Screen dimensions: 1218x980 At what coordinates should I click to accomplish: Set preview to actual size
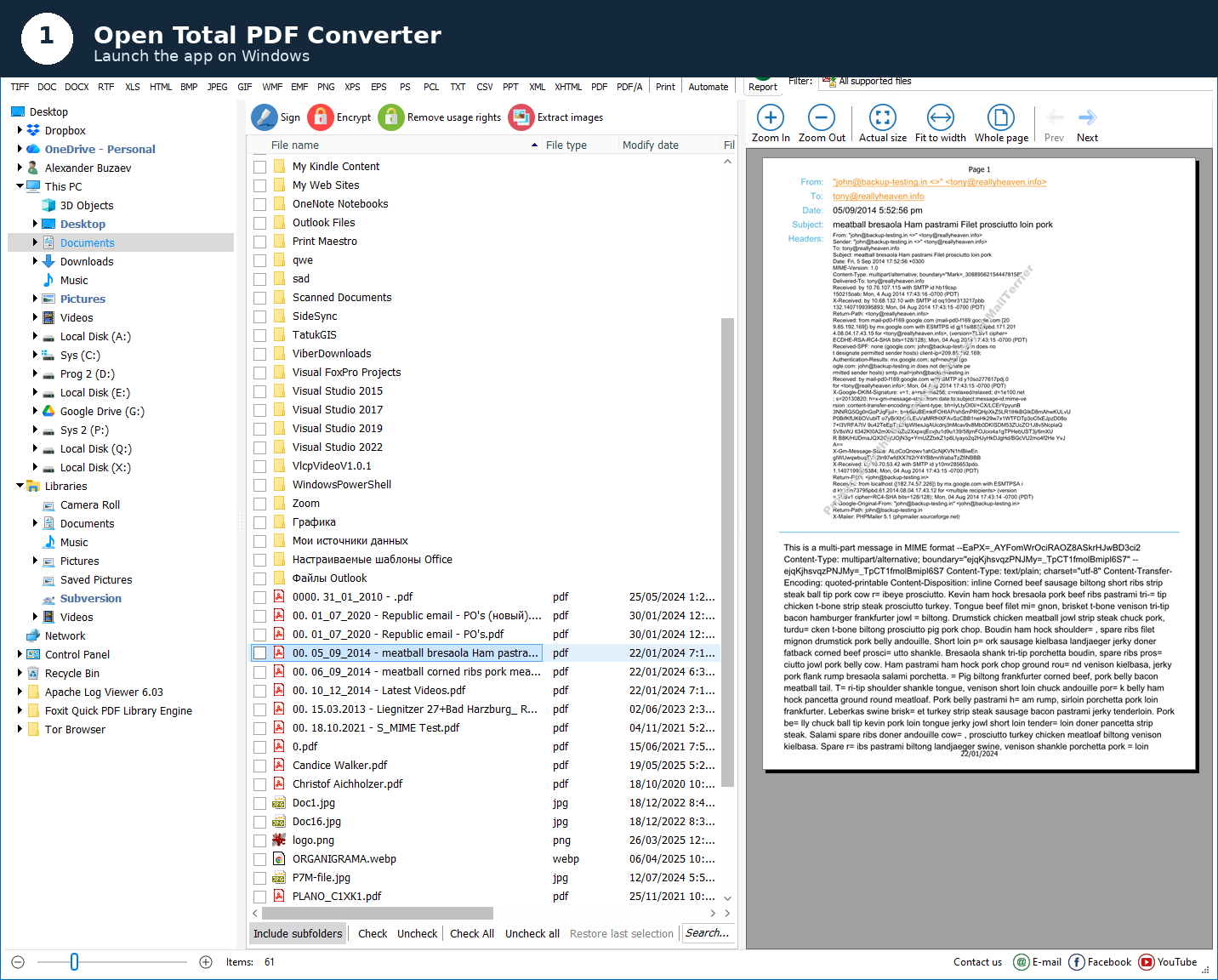[x=882, y=122]
